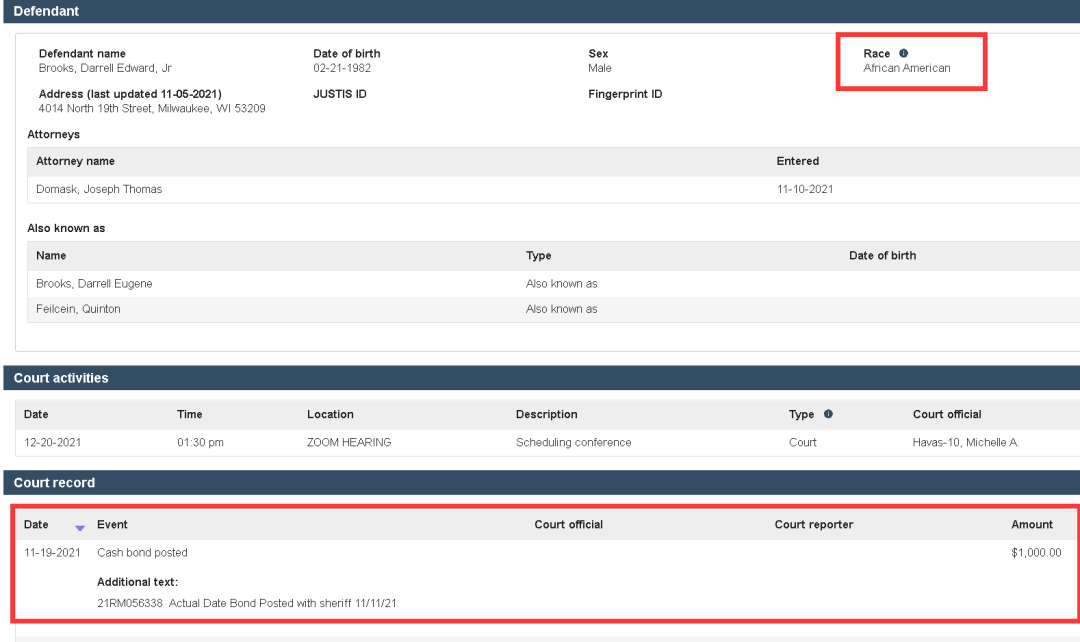Select alias Brooks, Darrell Eugene
The height and width of the screenshot is (642, 1080).
[x=94, y=284]
